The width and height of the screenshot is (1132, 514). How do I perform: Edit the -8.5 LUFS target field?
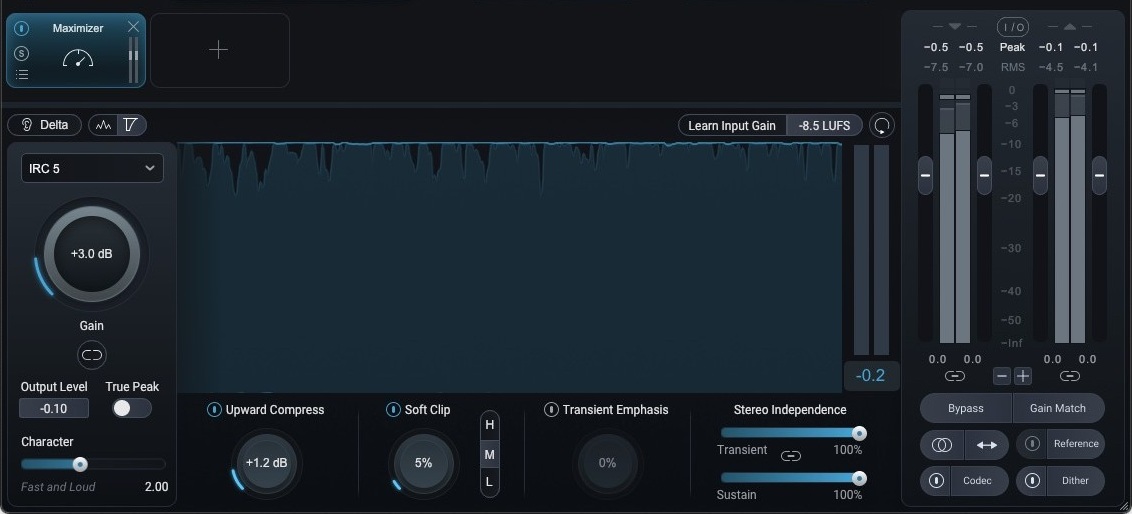[x=824, y=126]
